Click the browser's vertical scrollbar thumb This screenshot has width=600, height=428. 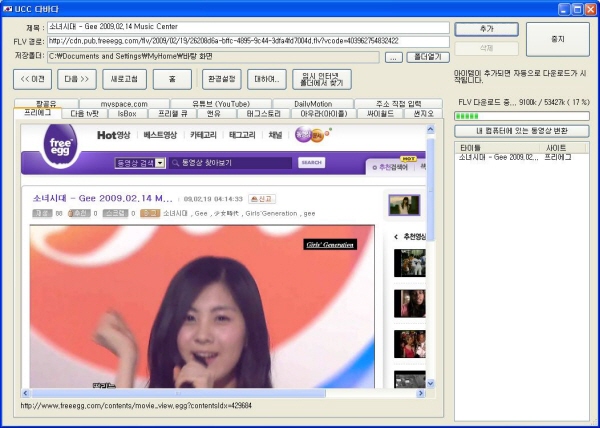(430, 189)
